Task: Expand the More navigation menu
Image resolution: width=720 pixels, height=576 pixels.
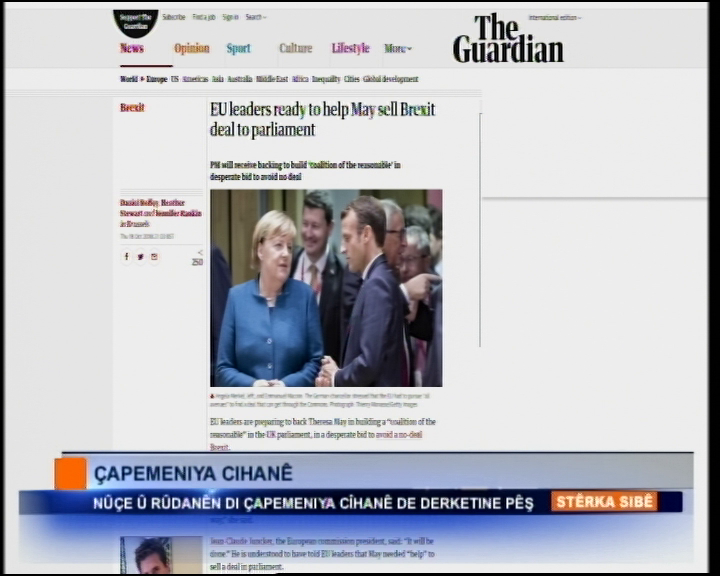Action: pyautogui.click(x=398, y=48)
